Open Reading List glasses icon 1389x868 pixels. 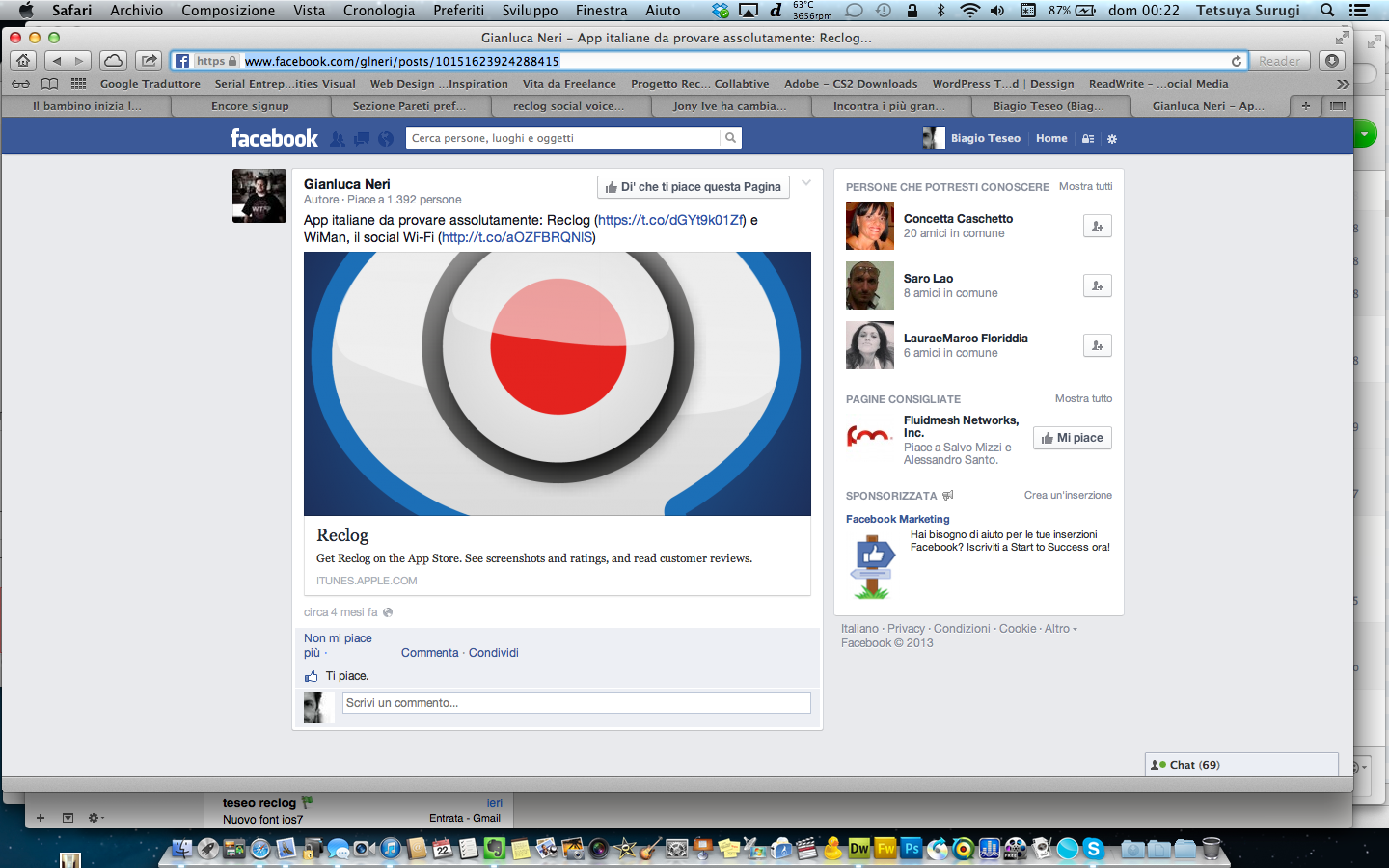pyautogui.click(x=20, y=84)
